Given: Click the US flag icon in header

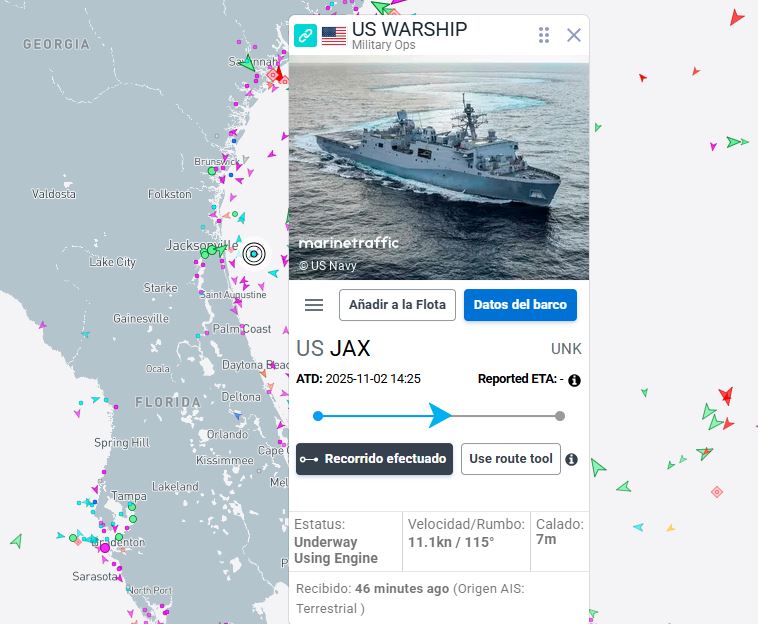Looking at the screenshot, I should point(334,36).
